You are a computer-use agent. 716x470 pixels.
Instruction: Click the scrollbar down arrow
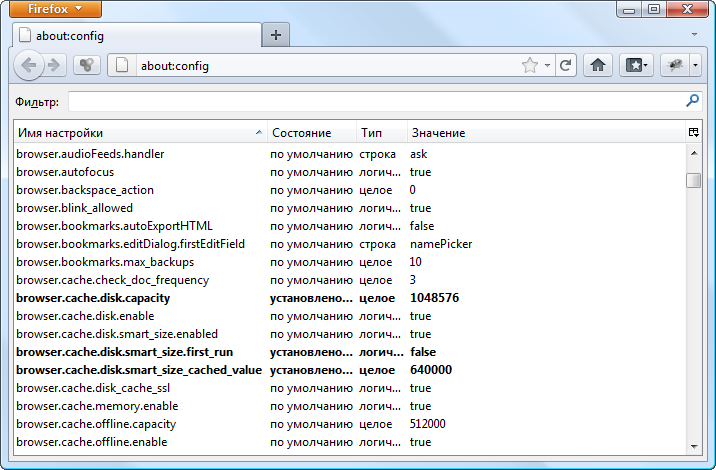click(694, 446)
